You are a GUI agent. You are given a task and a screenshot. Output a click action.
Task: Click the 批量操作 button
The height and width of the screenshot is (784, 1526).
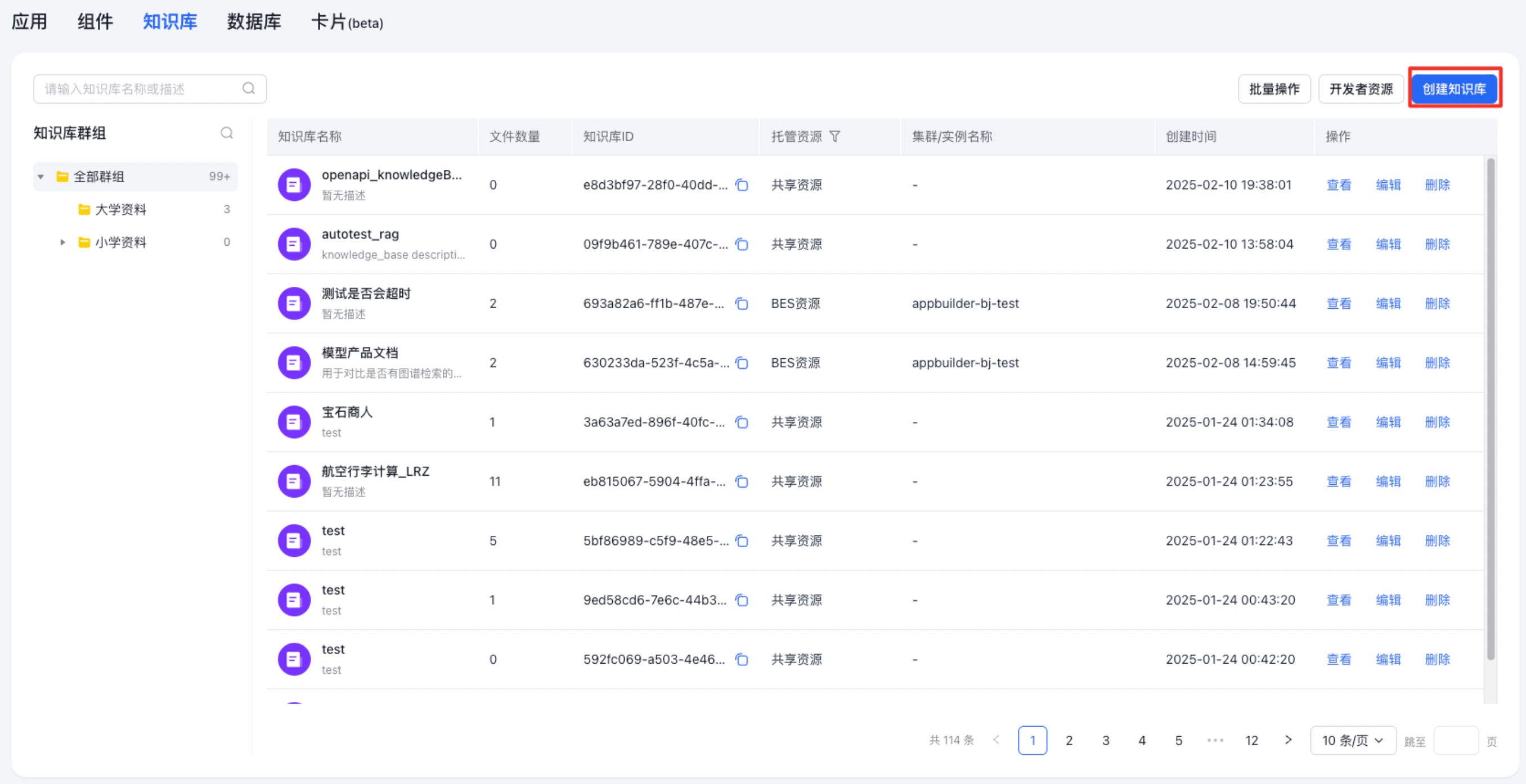coord(1274,89)
